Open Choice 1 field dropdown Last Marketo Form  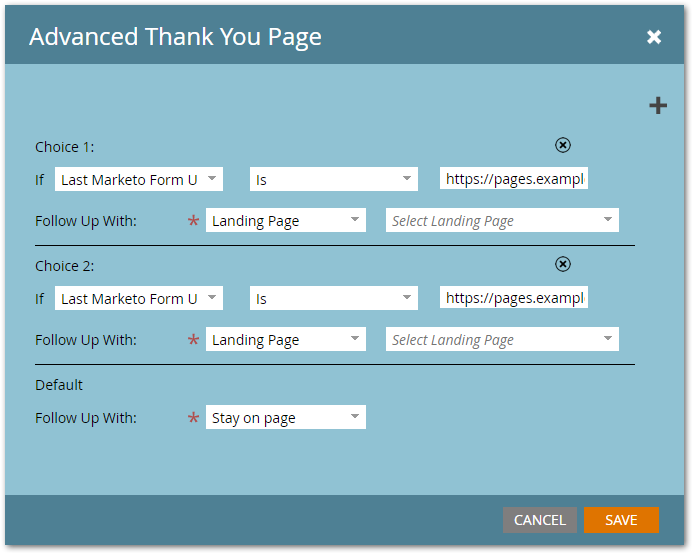(139, 180)
